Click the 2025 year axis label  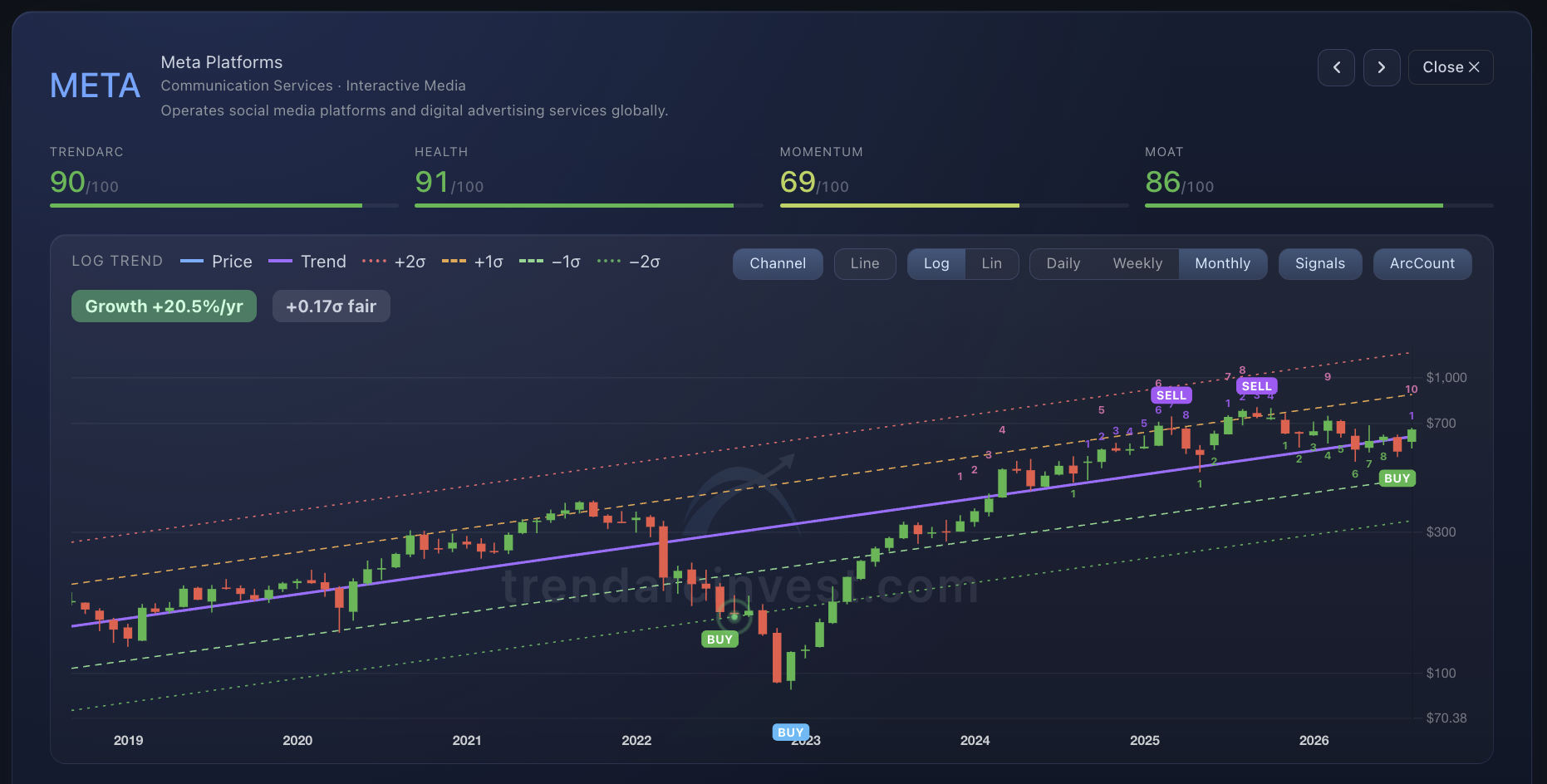tap(1145, 740)
